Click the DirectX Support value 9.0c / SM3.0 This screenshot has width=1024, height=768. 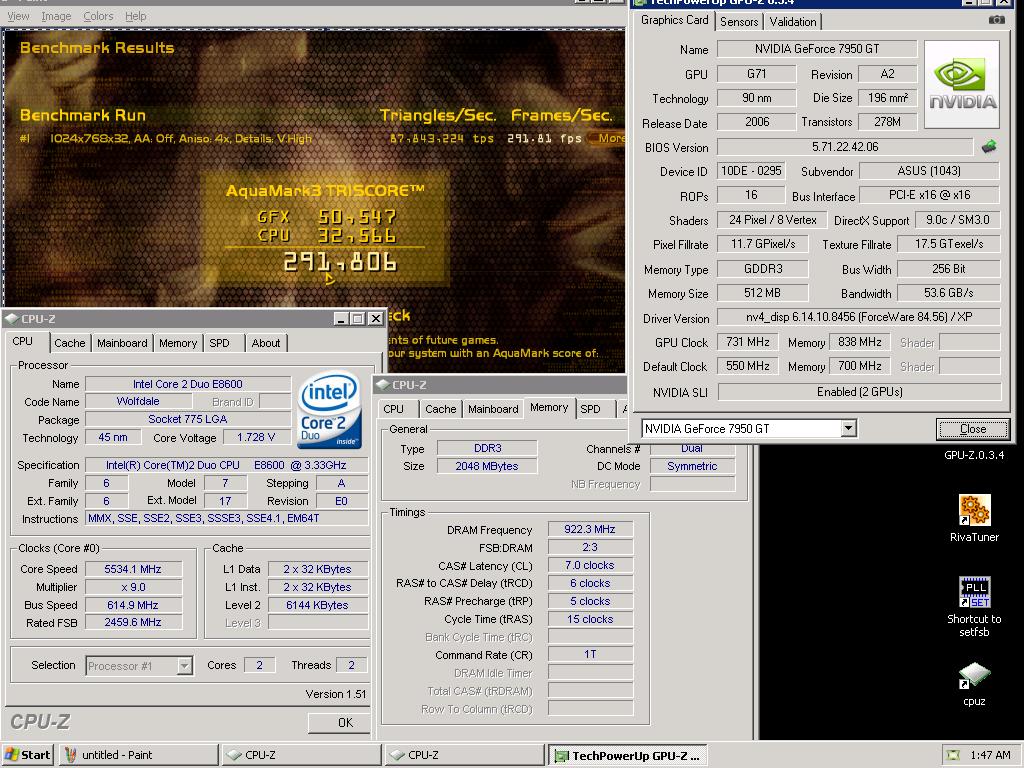(957, 220)
